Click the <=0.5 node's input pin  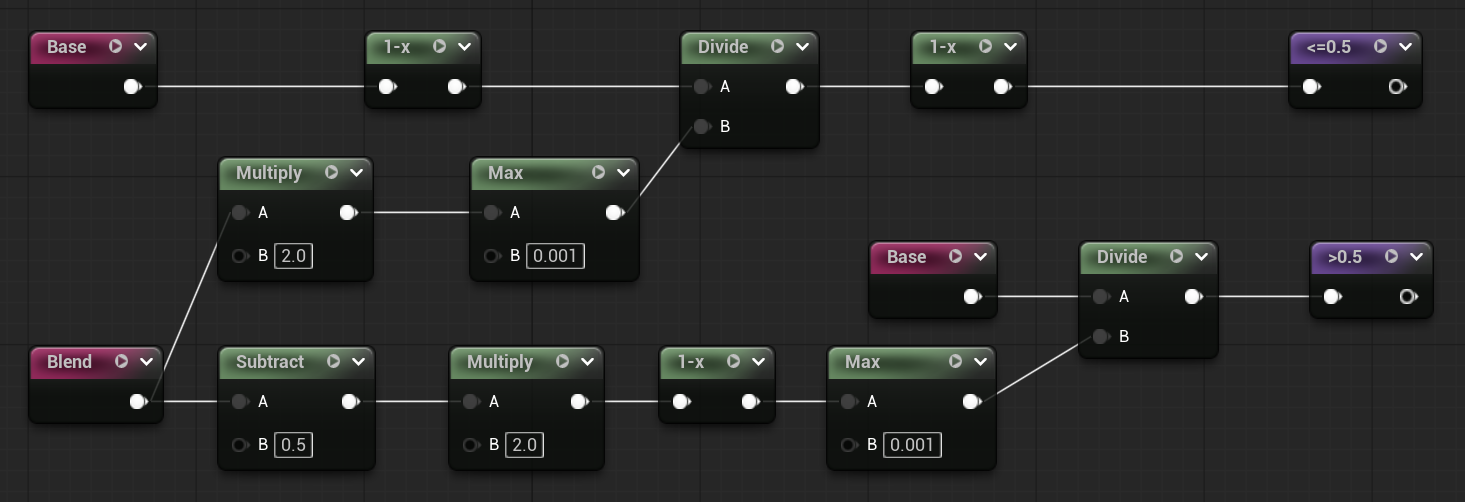click(1311, 87)
